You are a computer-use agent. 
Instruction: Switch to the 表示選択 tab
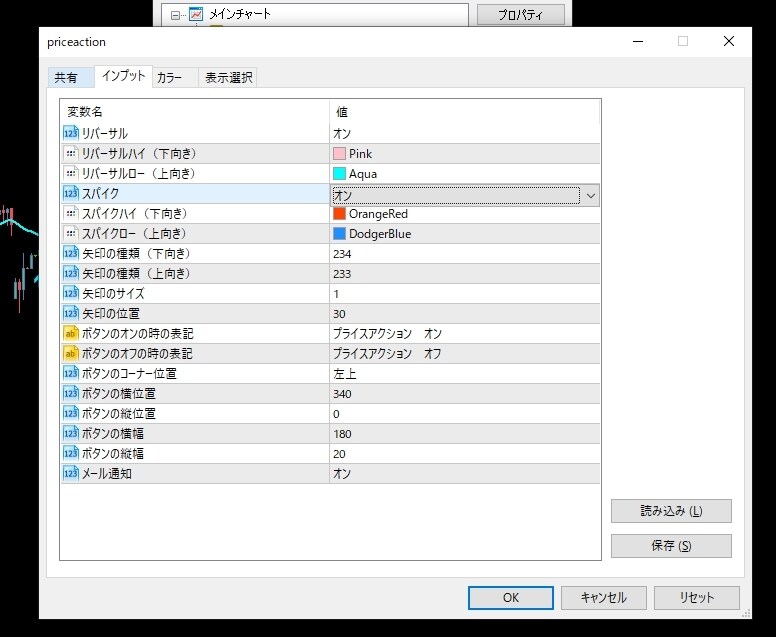point(228,78)
